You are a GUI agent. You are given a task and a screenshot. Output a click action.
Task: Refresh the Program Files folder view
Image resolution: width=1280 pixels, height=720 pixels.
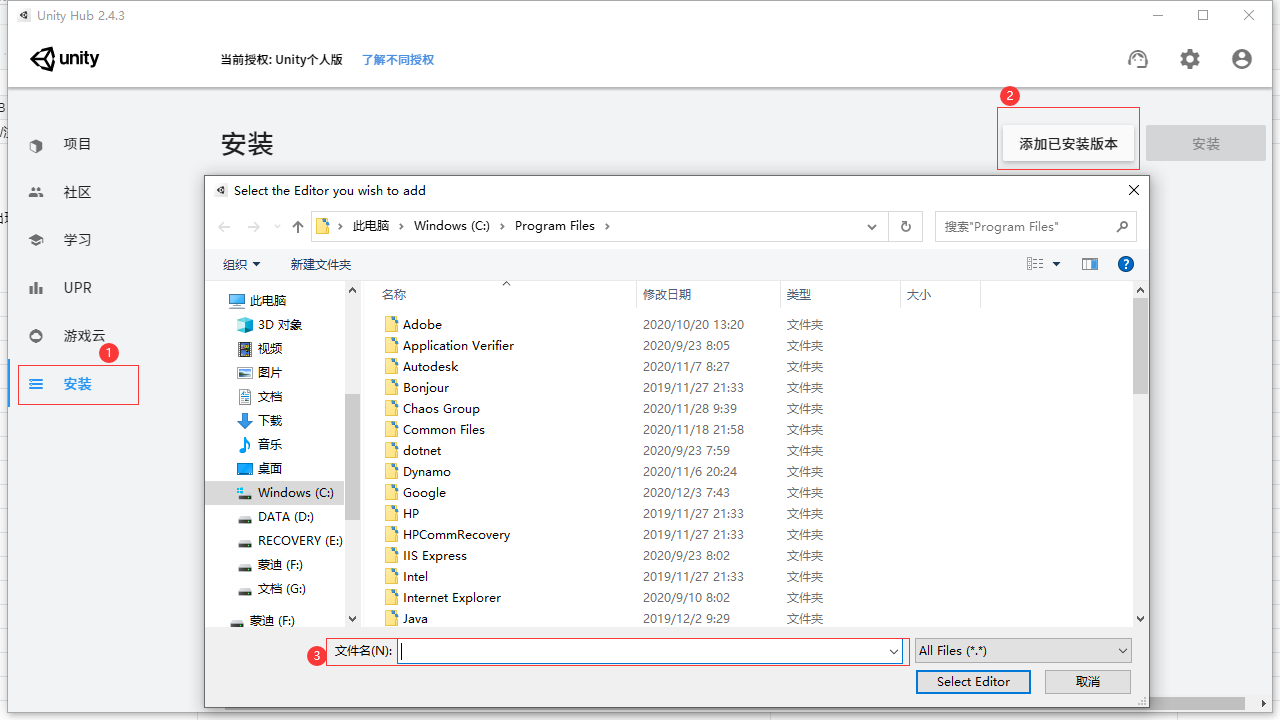(905, 227)
